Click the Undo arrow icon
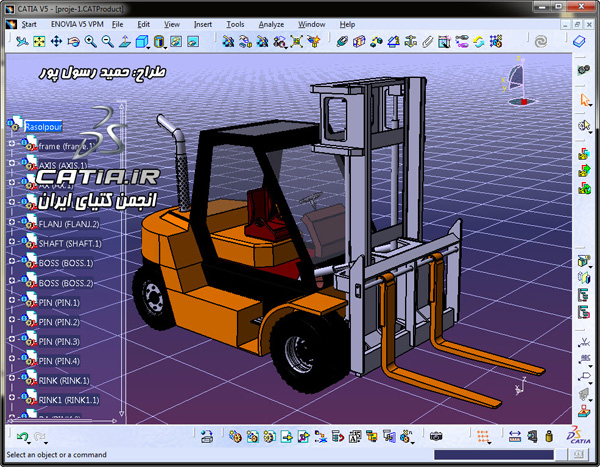 tap(22, 436)
